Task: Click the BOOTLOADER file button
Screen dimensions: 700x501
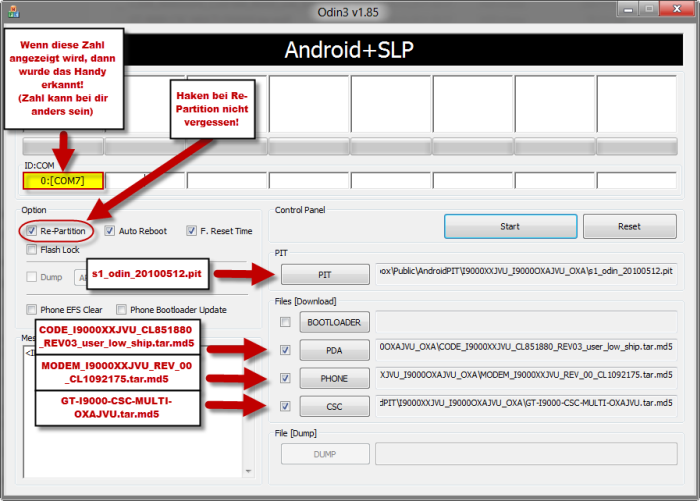Action: pos(334,322)
